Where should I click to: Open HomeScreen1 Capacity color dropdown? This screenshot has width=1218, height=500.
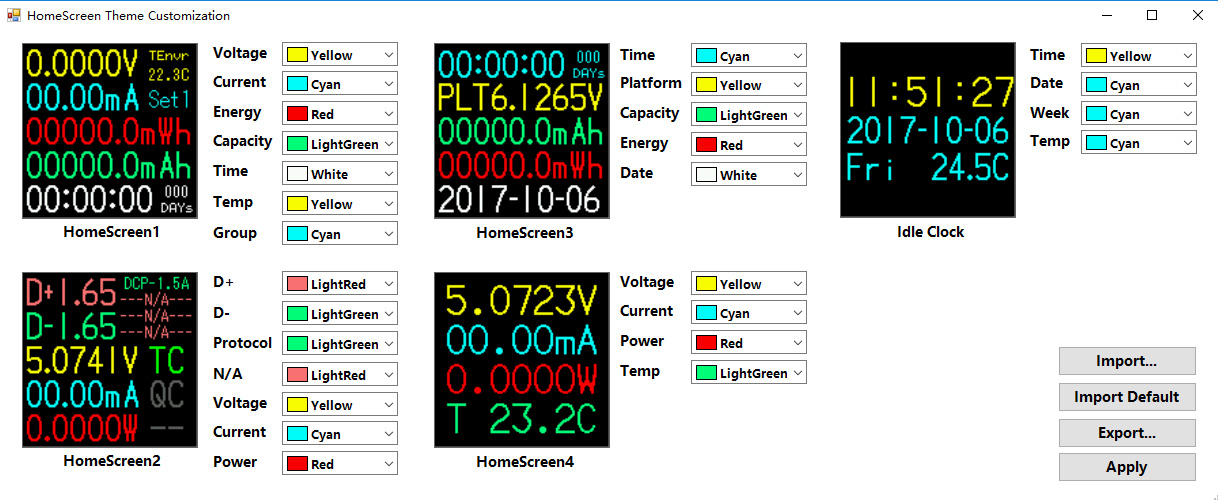coord(340,144)
